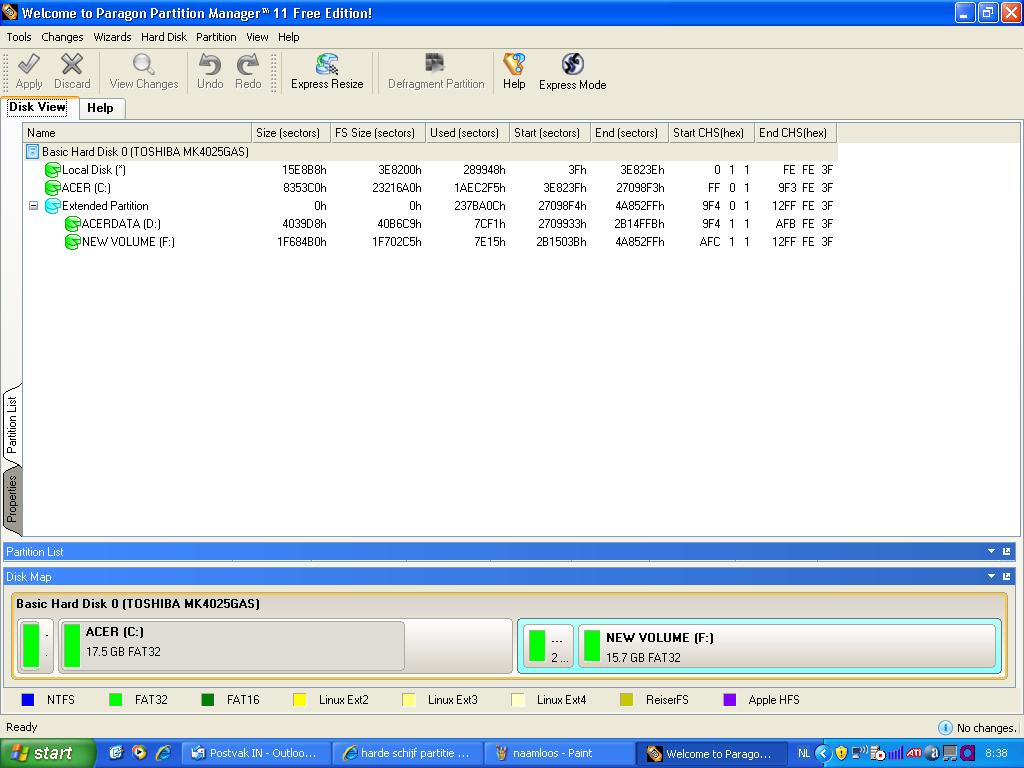Viewport: 1024px width, 768px height.
Task: Open the Changes menu
Action: [x=62, y=37]
